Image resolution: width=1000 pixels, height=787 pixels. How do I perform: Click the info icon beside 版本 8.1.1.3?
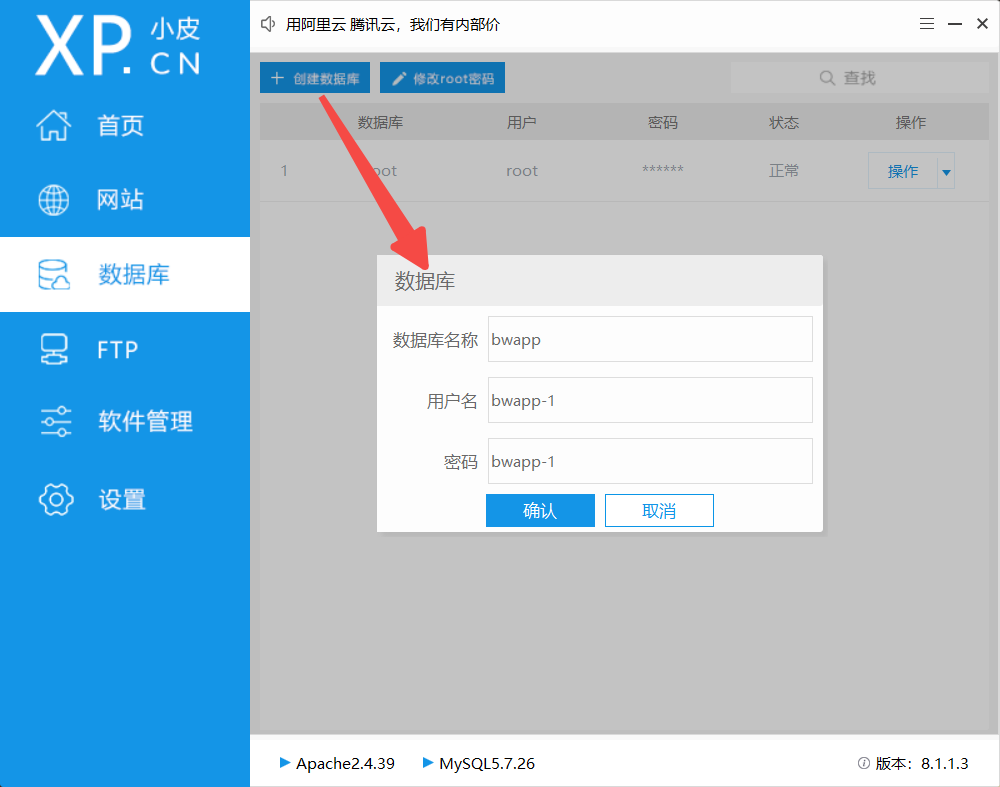(x=862, y=763)
